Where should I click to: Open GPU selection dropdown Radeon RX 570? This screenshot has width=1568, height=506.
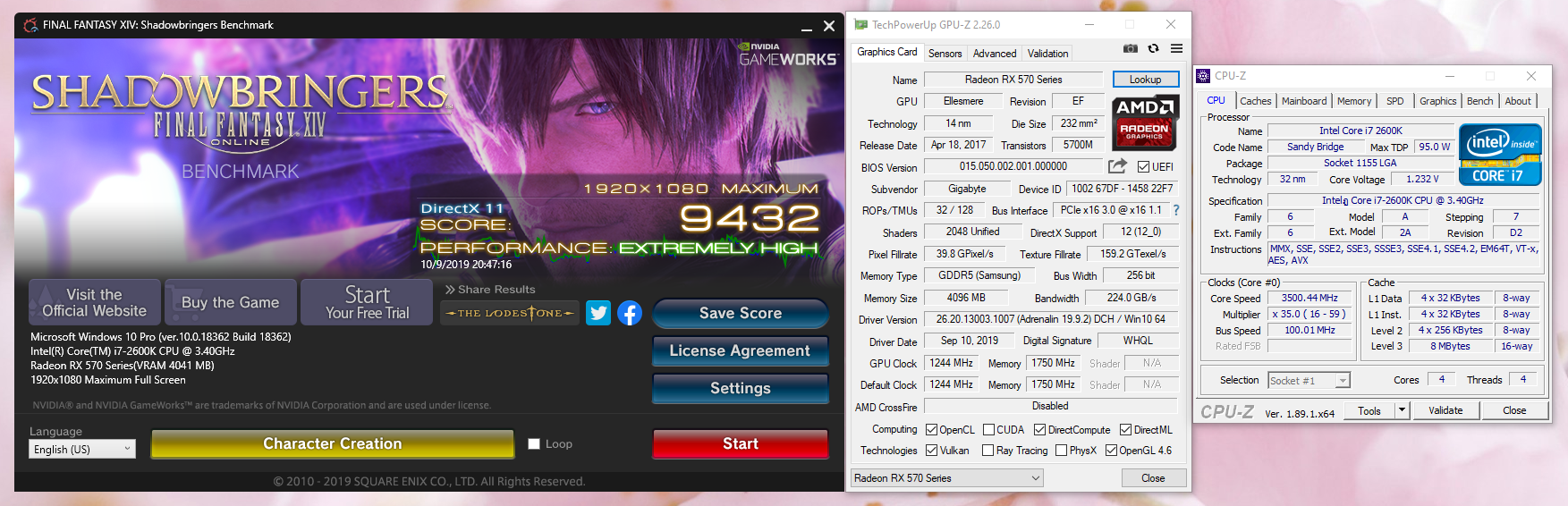tap(947, 478)
